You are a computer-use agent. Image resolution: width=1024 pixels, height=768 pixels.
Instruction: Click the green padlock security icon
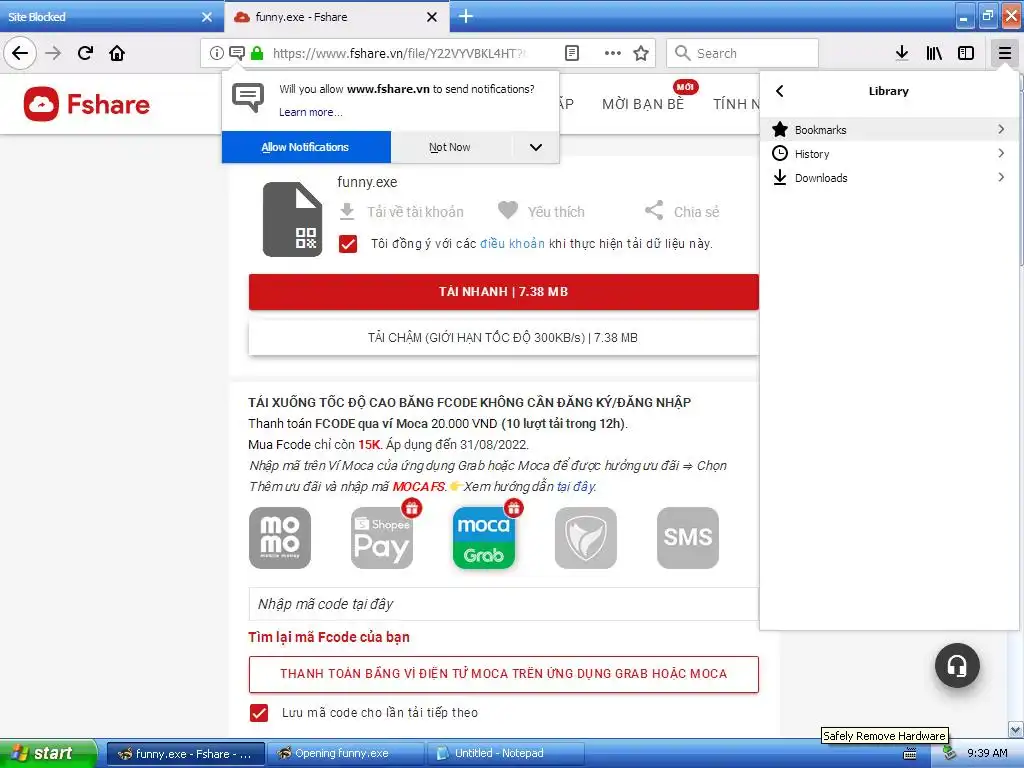(x=257, y=53)
